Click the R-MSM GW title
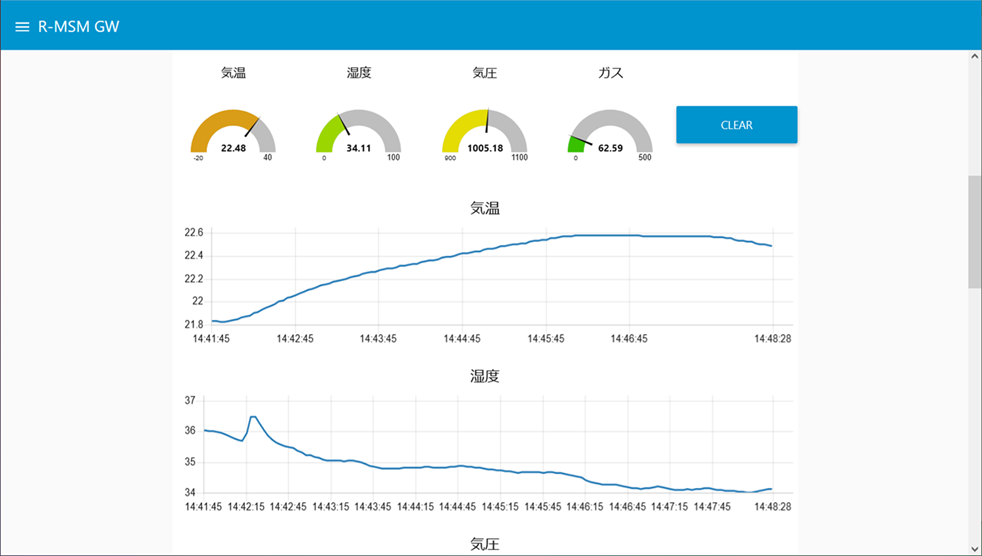The height and width of the screenshot is (556, 982). coord(78,27)
